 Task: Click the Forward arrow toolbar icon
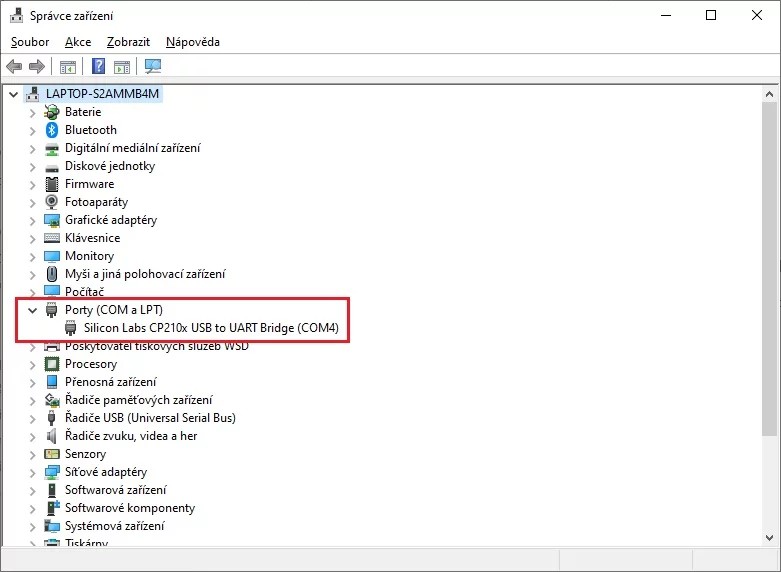(x=37, y=66)
